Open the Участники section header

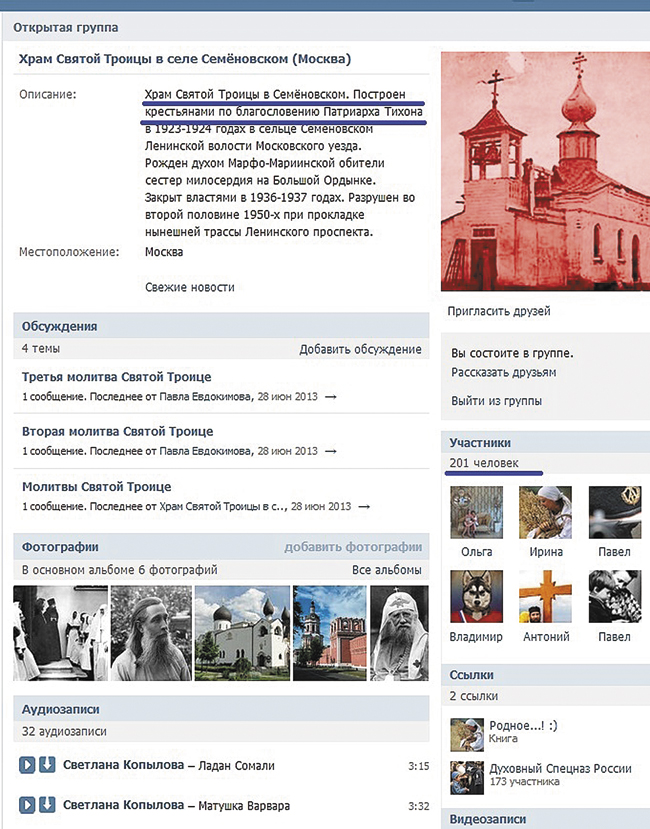[x=480, y=443]
